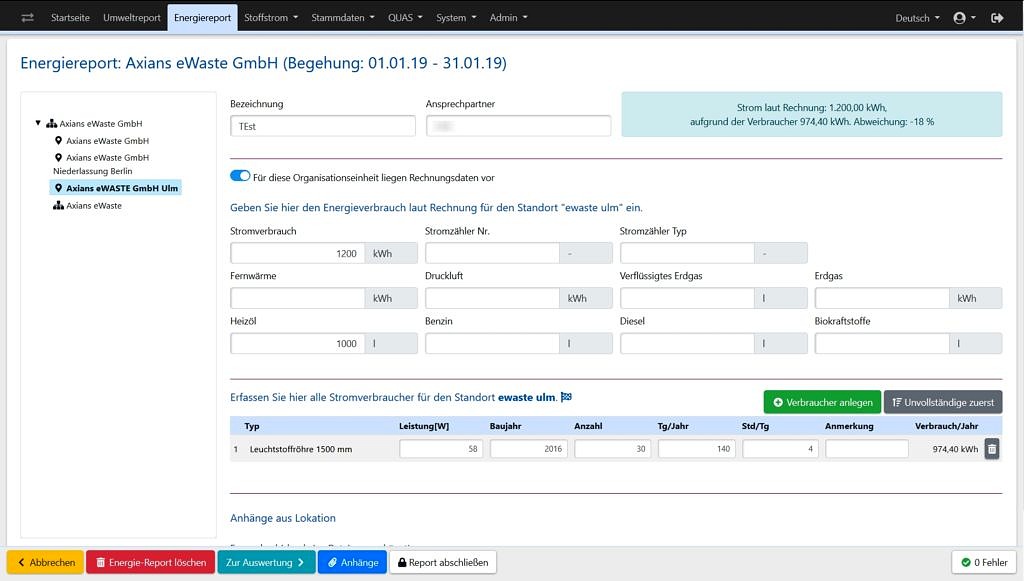
Task: Click the Verflüssigtes Erdgas input field
Action: point(687,298)
